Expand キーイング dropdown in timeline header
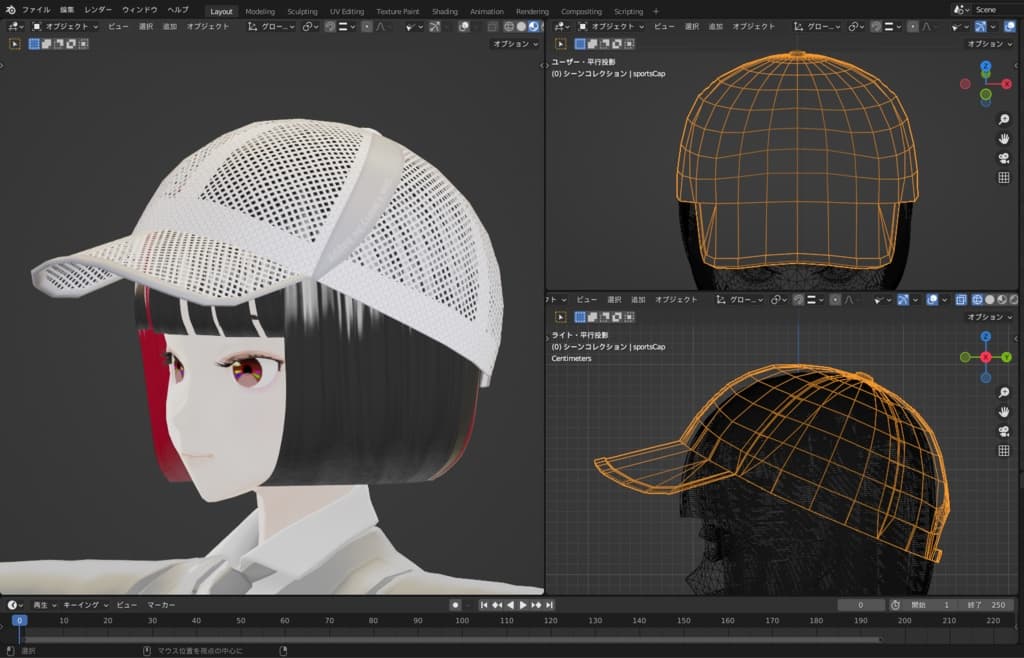The height and width of the screenshot is (658, 1024). point(84,605)
